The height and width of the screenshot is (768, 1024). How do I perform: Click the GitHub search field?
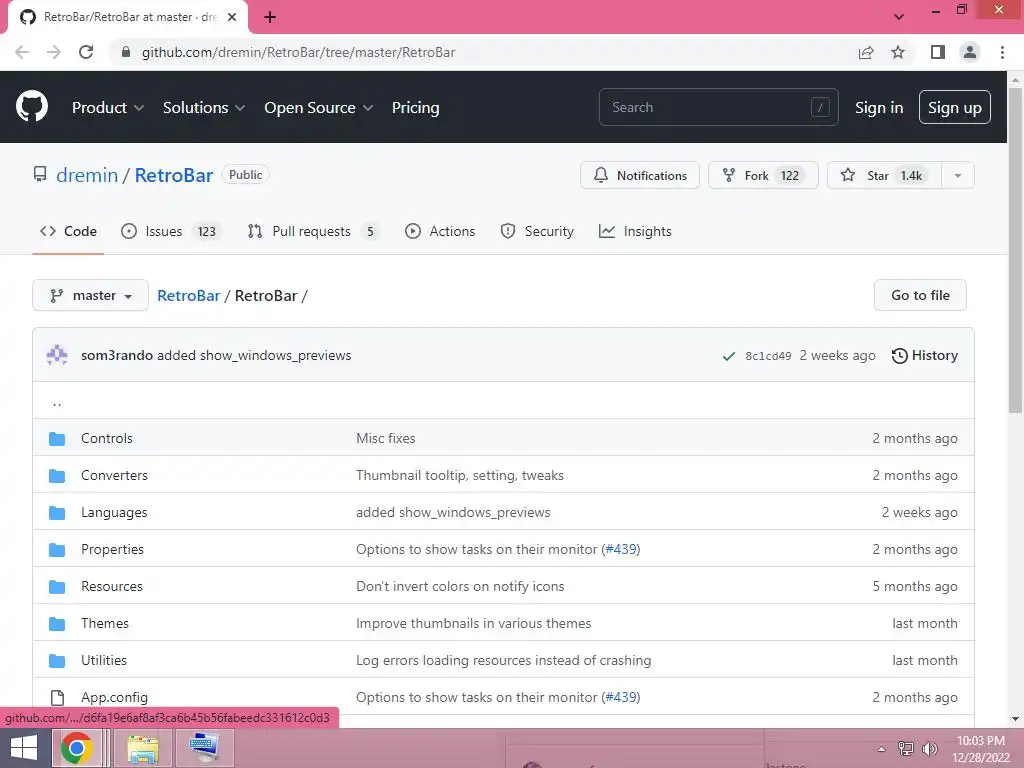coord(718,107)
